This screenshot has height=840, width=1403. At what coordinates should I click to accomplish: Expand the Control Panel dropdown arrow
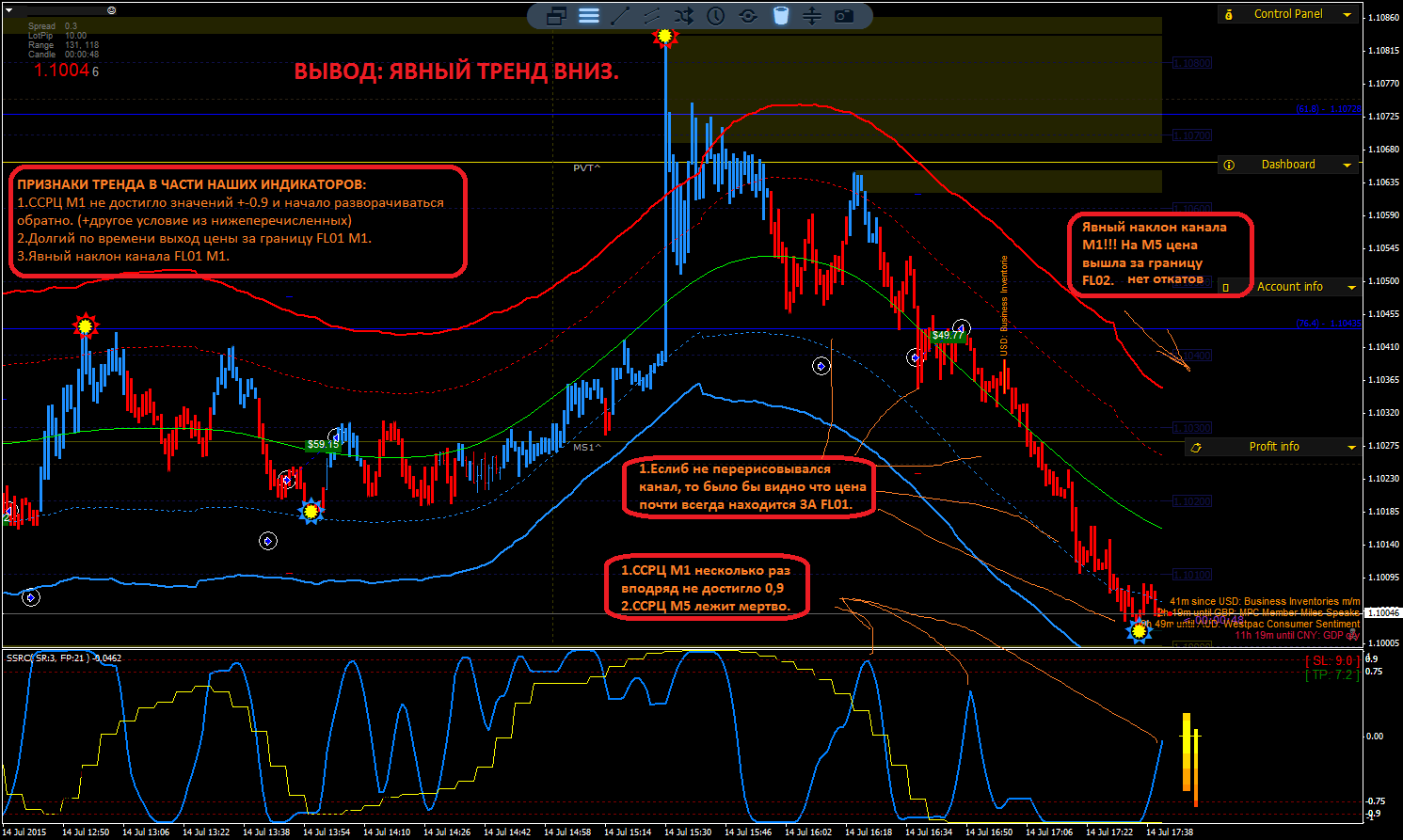pyautogui.click(x=1347, y=15)
